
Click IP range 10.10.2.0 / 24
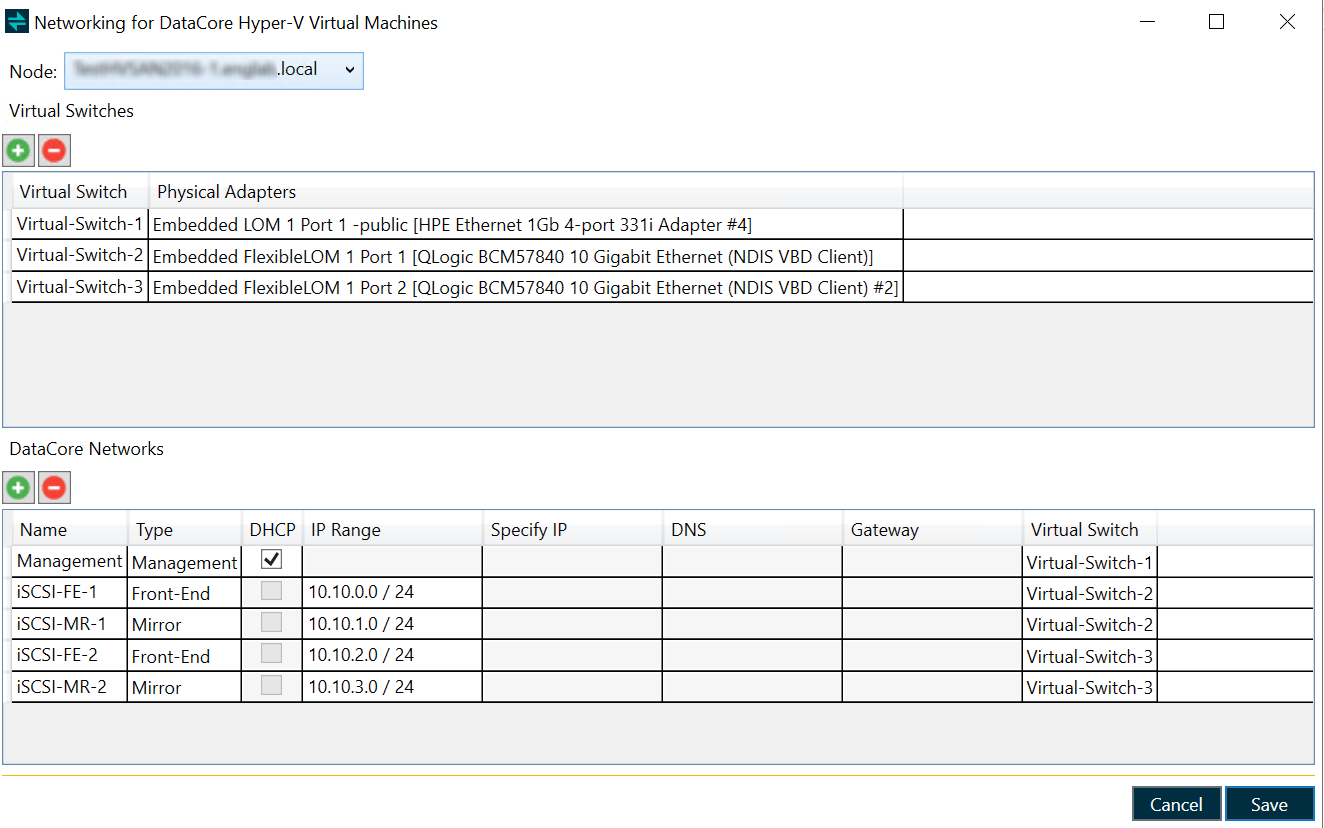coord(392,655)
